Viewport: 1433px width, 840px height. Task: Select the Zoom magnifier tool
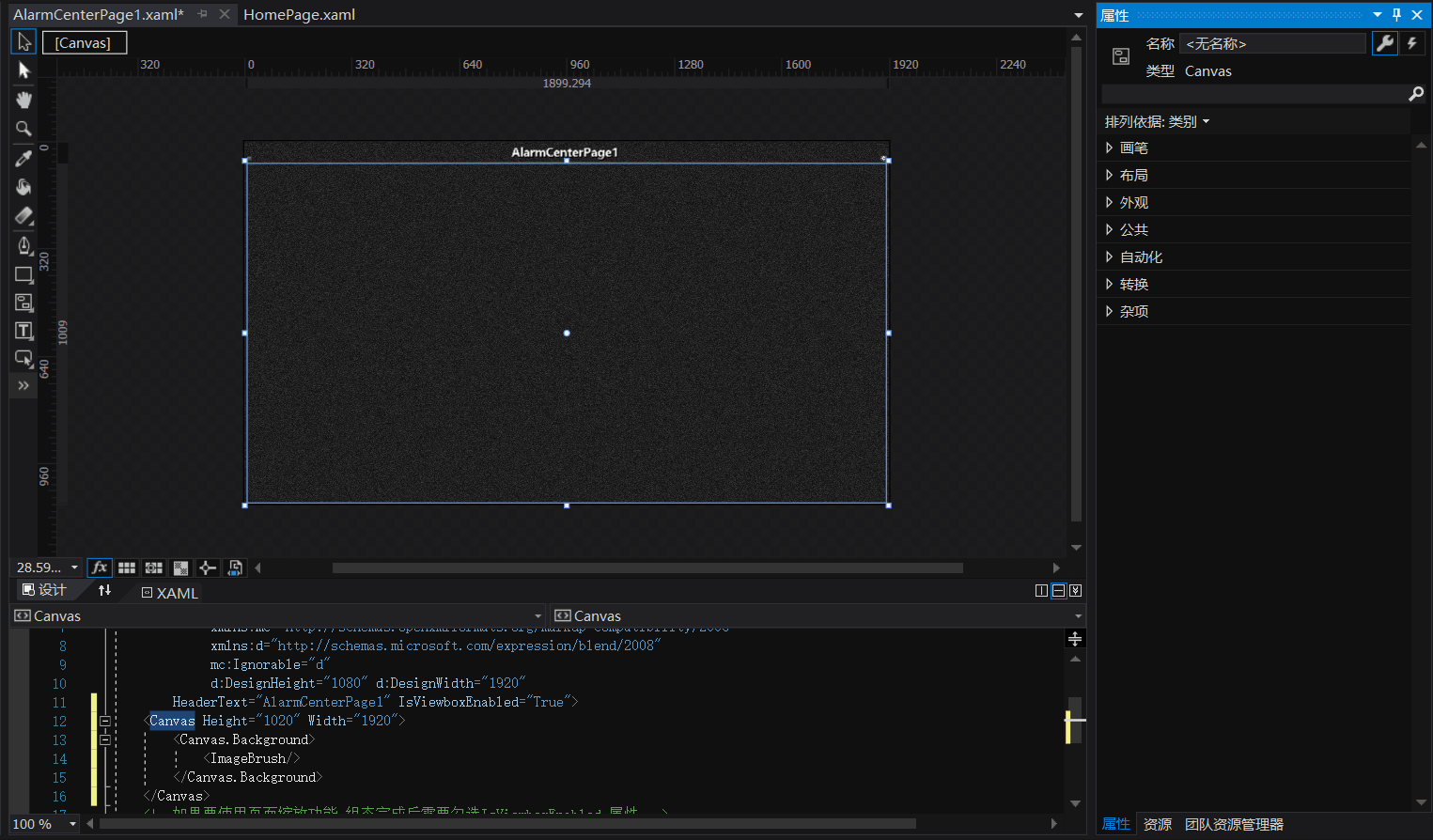coord(24,129)
